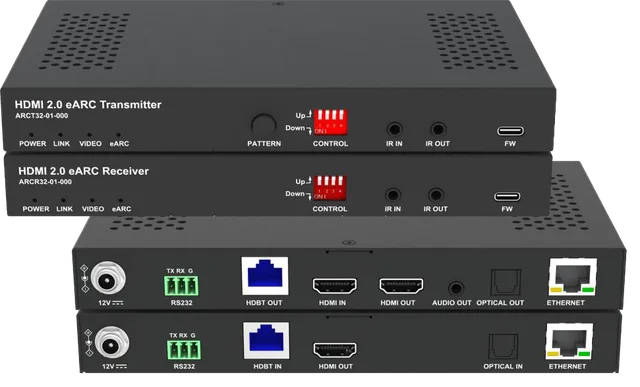The height and width of the screenshot is (387, 640).
Task: Click the ETHERNET port above OPTICAL IN panel
Action: click(x=573, y=276)
